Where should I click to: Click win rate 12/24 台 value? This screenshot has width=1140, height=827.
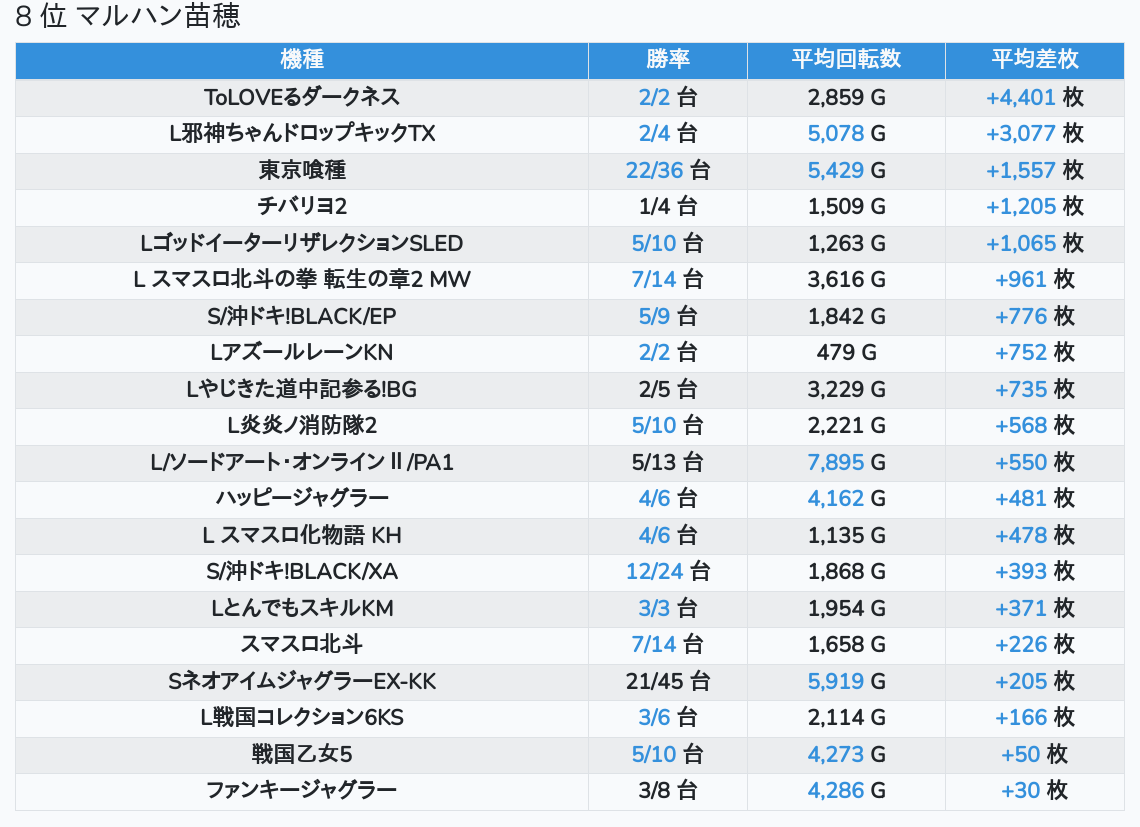click(667, 572)
